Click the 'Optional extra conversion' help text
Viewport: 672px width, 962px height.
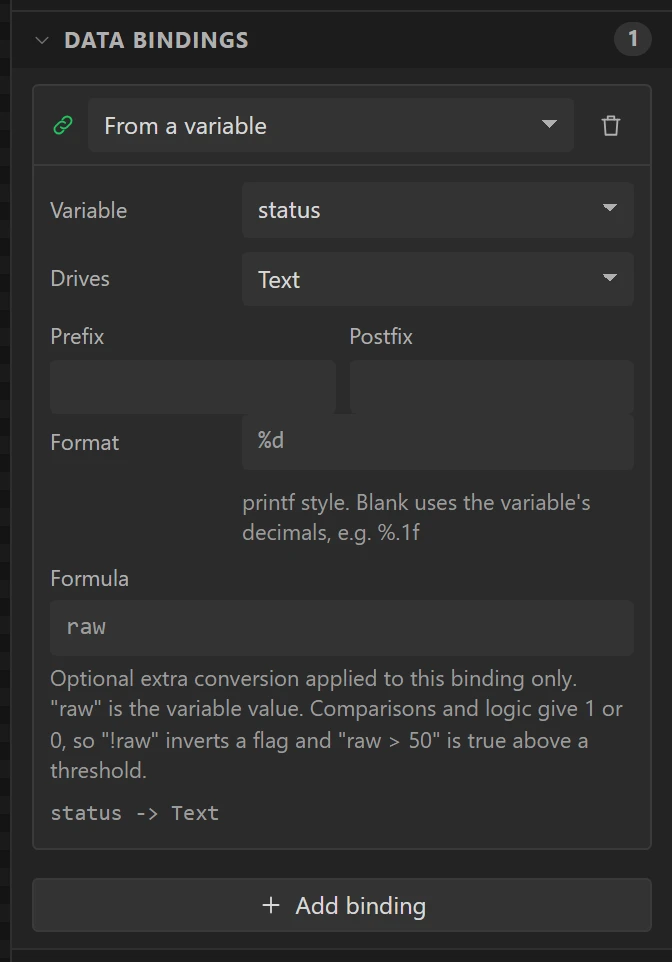336,724
